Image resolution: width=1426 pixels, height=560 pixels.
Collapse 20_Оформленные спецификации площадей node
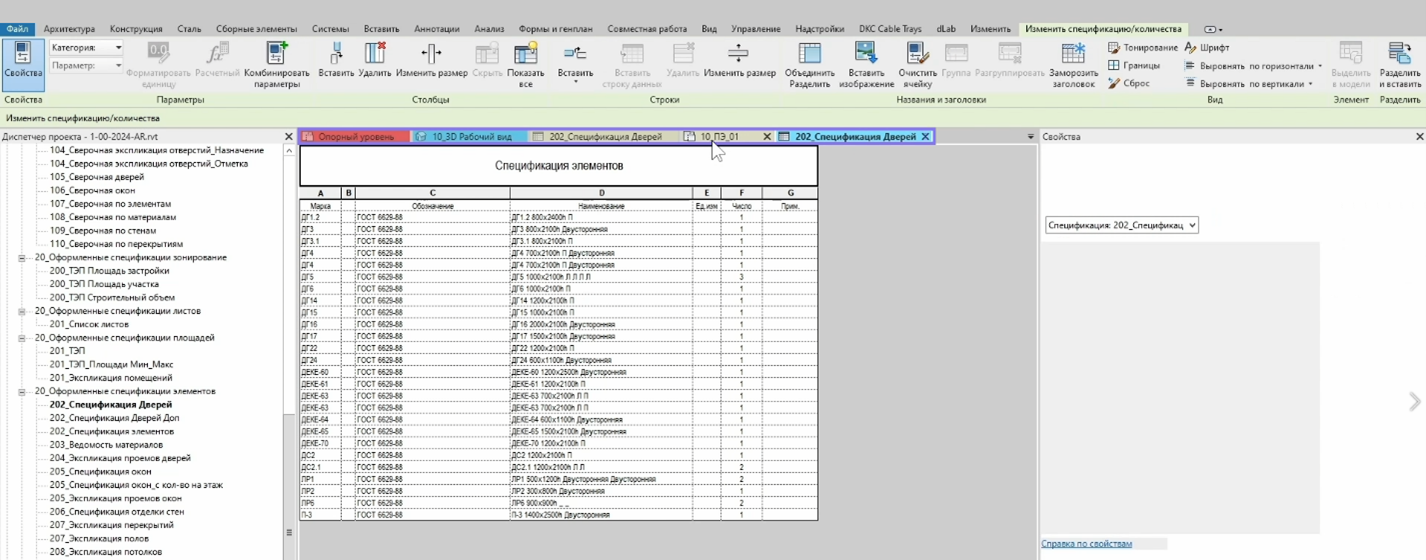pos(22,338)
